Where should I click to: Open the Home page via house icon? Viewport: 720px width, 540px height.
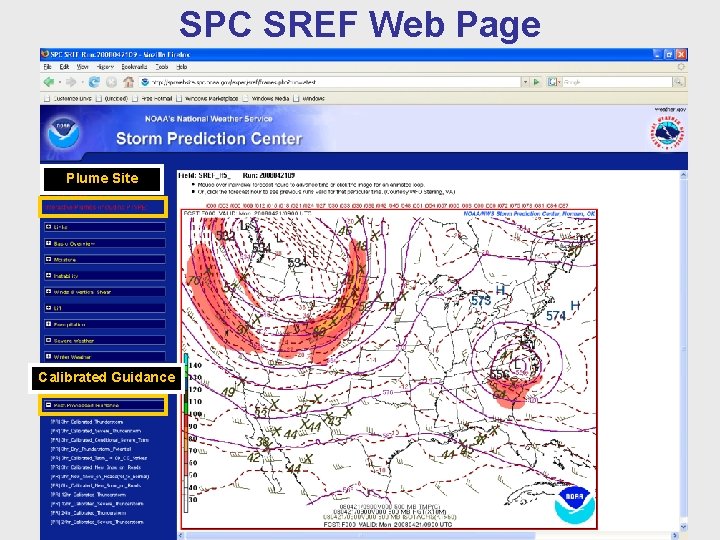tap(129, 82)
